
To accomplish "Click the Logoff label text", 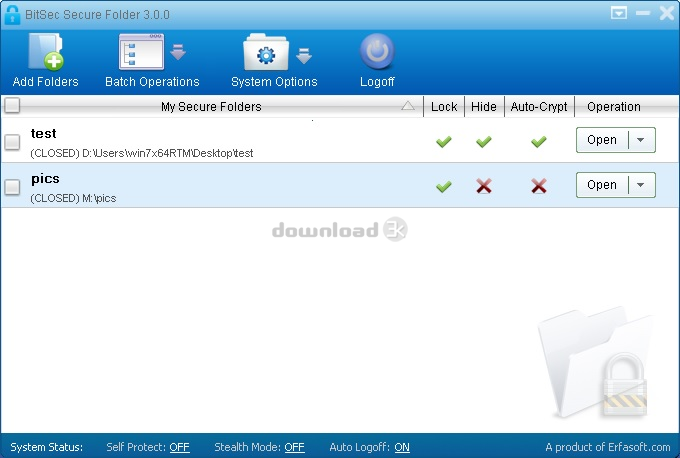I will [377, 82].
